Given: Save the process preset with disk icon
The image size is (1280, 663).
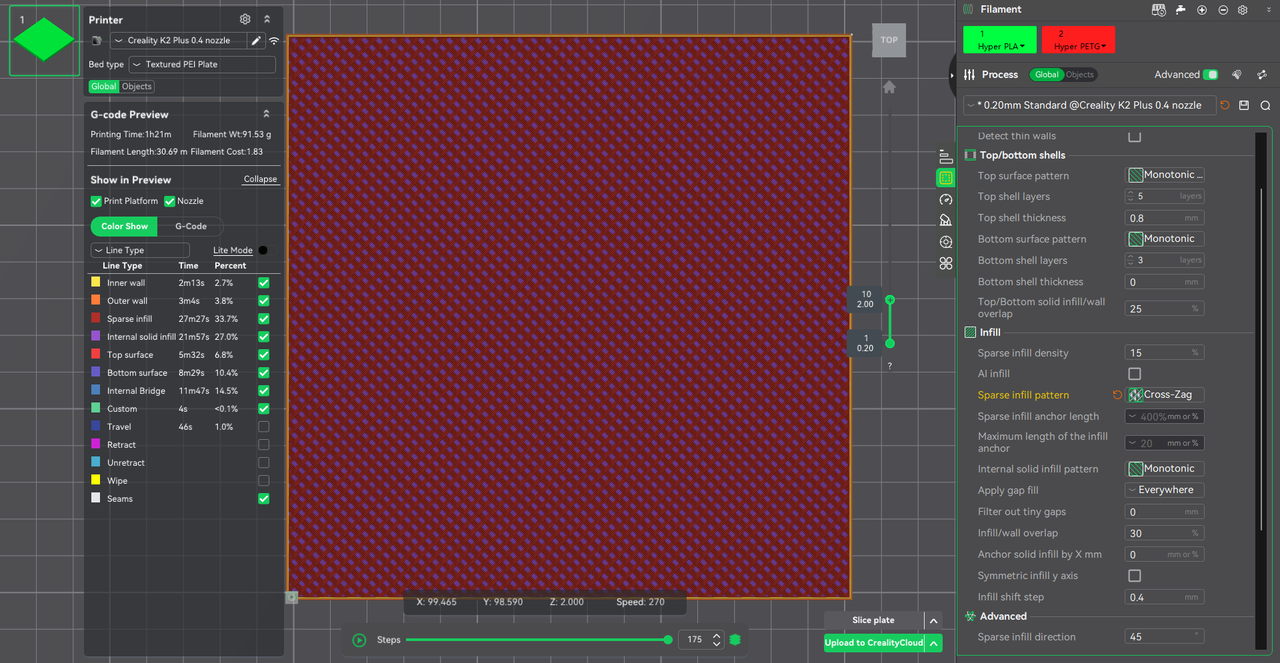Looking at the screenshot, I should tap(1244, 105).
